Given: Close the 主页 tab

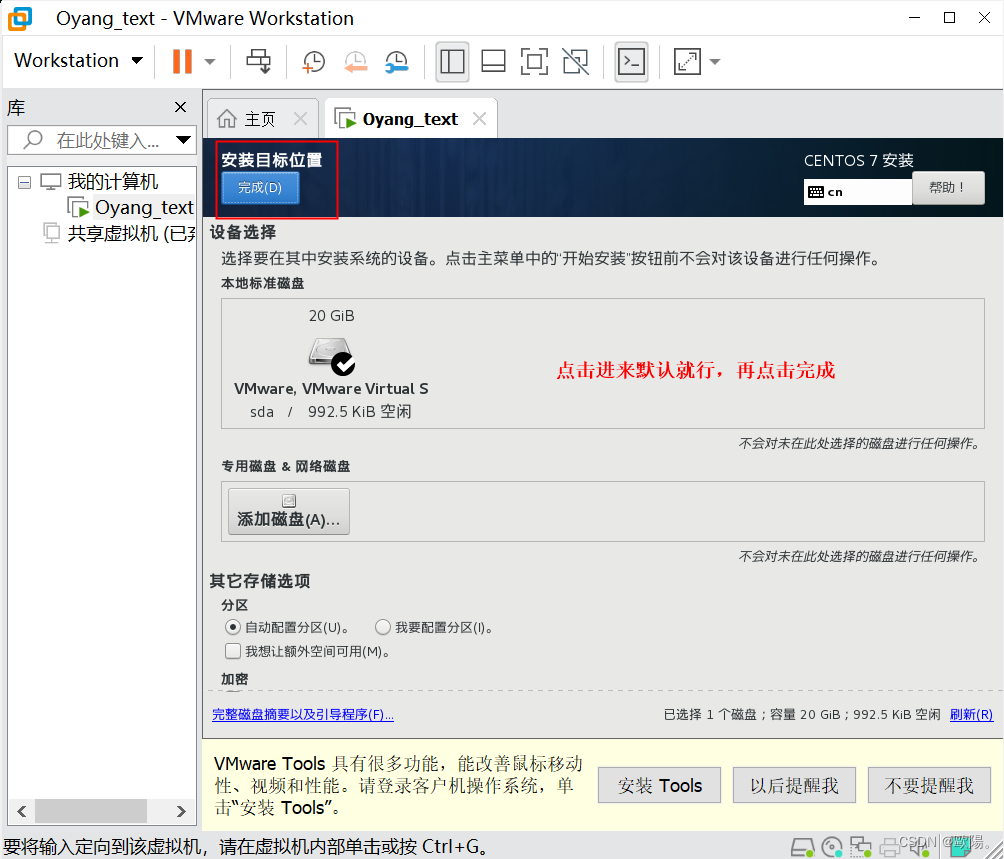Looking at the screenshot, I should point(300,118).
